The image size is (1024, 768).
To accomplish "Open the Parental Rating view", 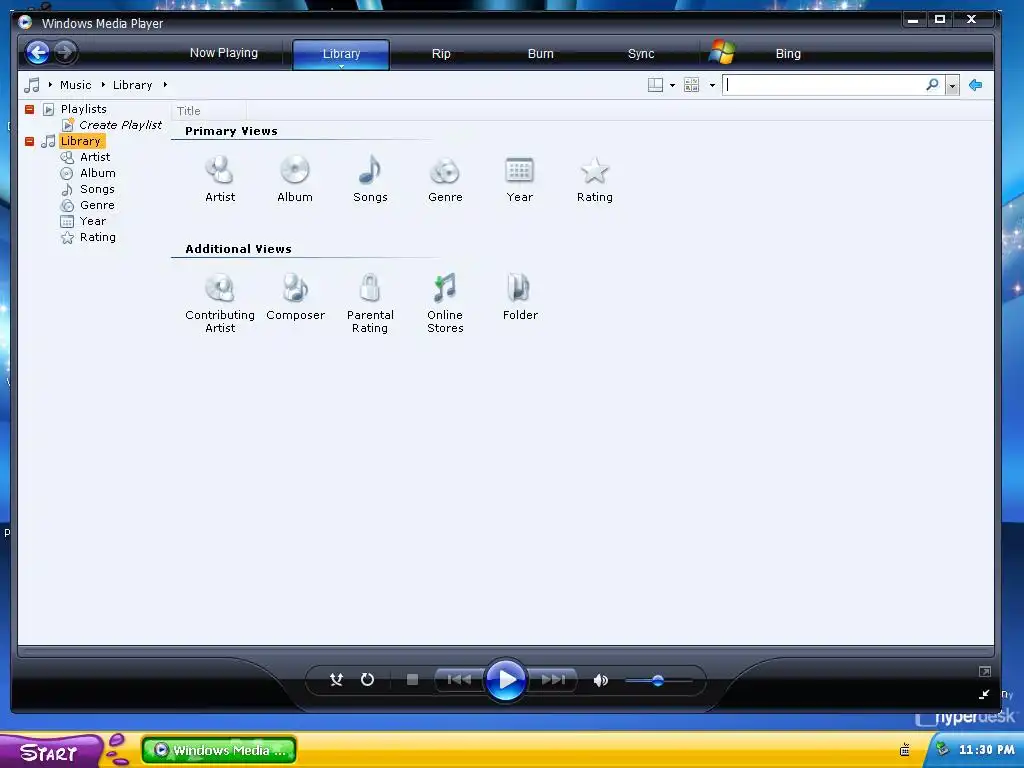I will [370, 304].
